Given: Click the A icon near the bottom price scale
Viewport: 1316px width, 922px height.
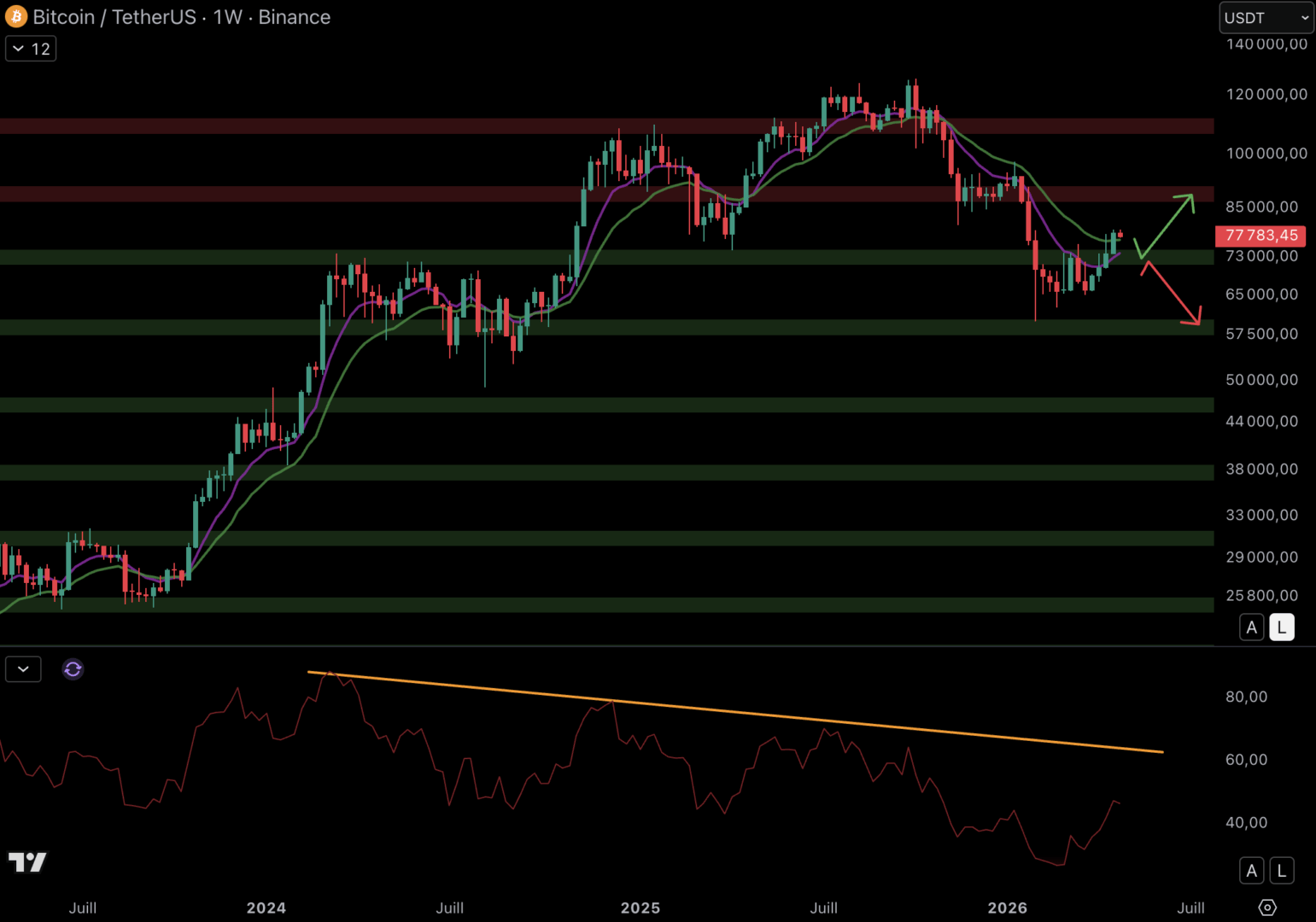Looking at the screenshot, I should [x=1251, y=870].
